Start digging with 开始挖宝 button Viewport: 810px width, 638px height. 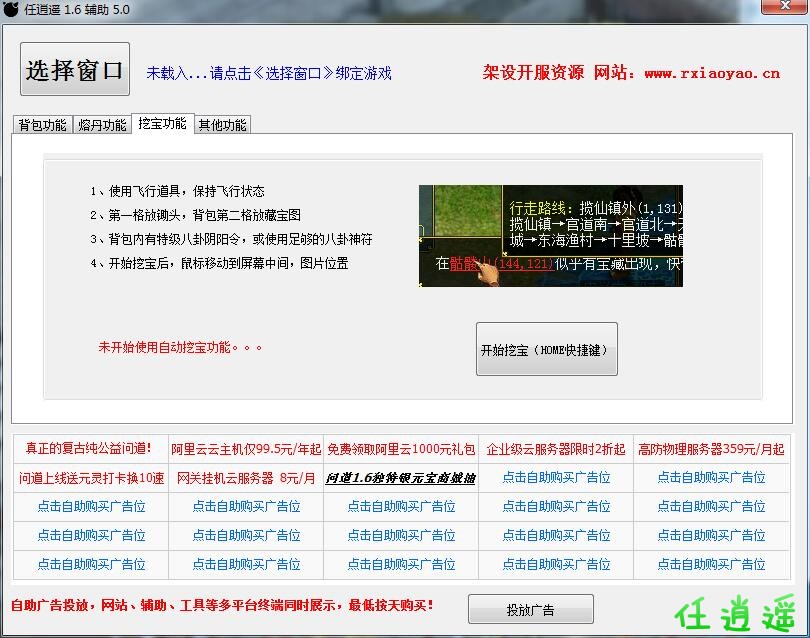tap(546, 349)
